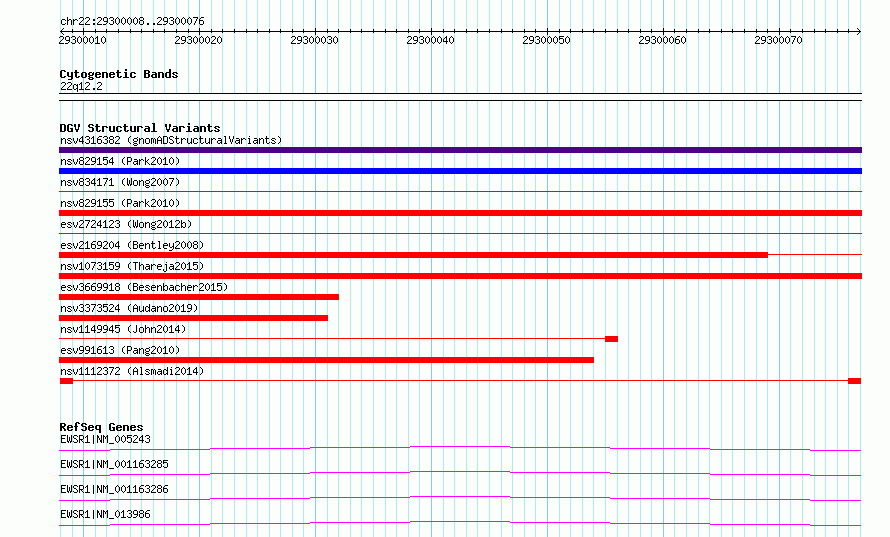Select the red nsv3373524 variant bar
This screenshot has height=537, width=890.
[194, 318]
